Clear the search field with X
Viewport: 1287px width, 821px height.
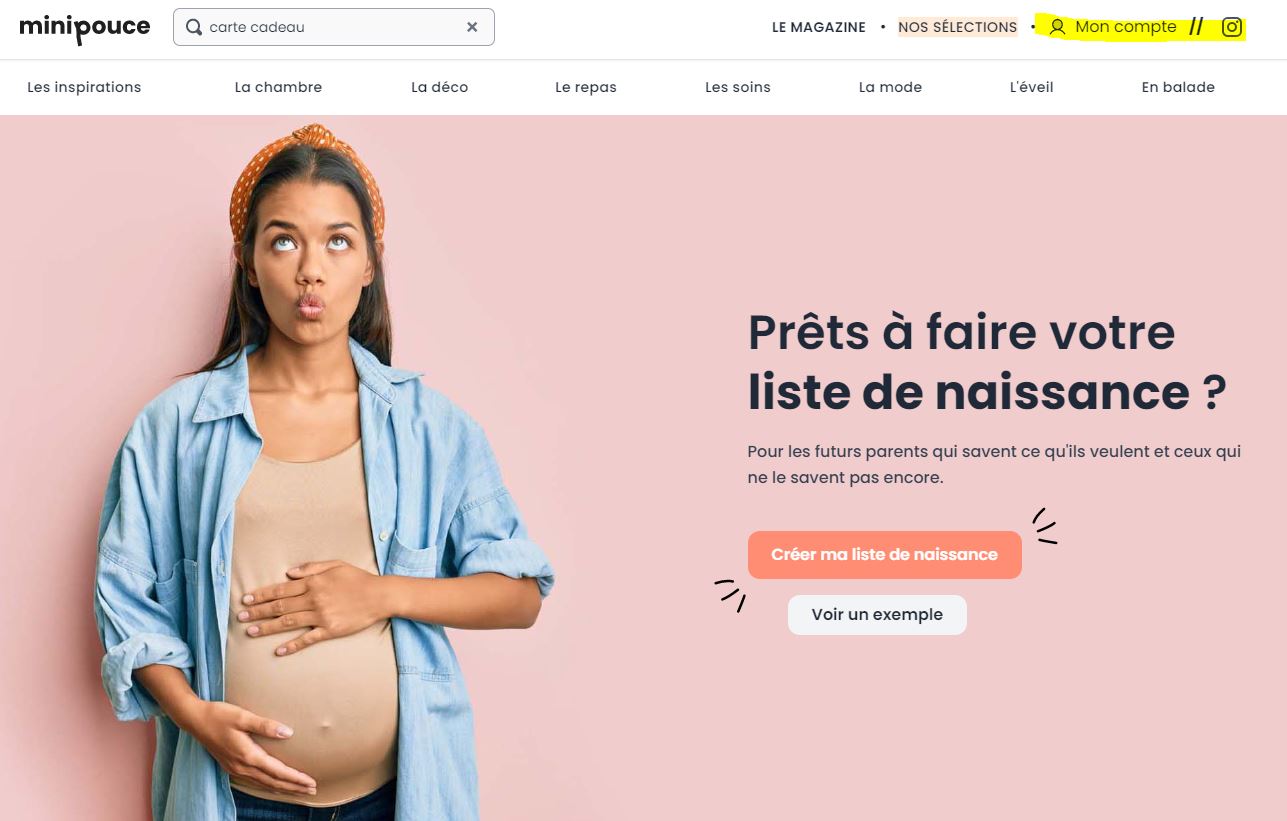tap(472, 27)
